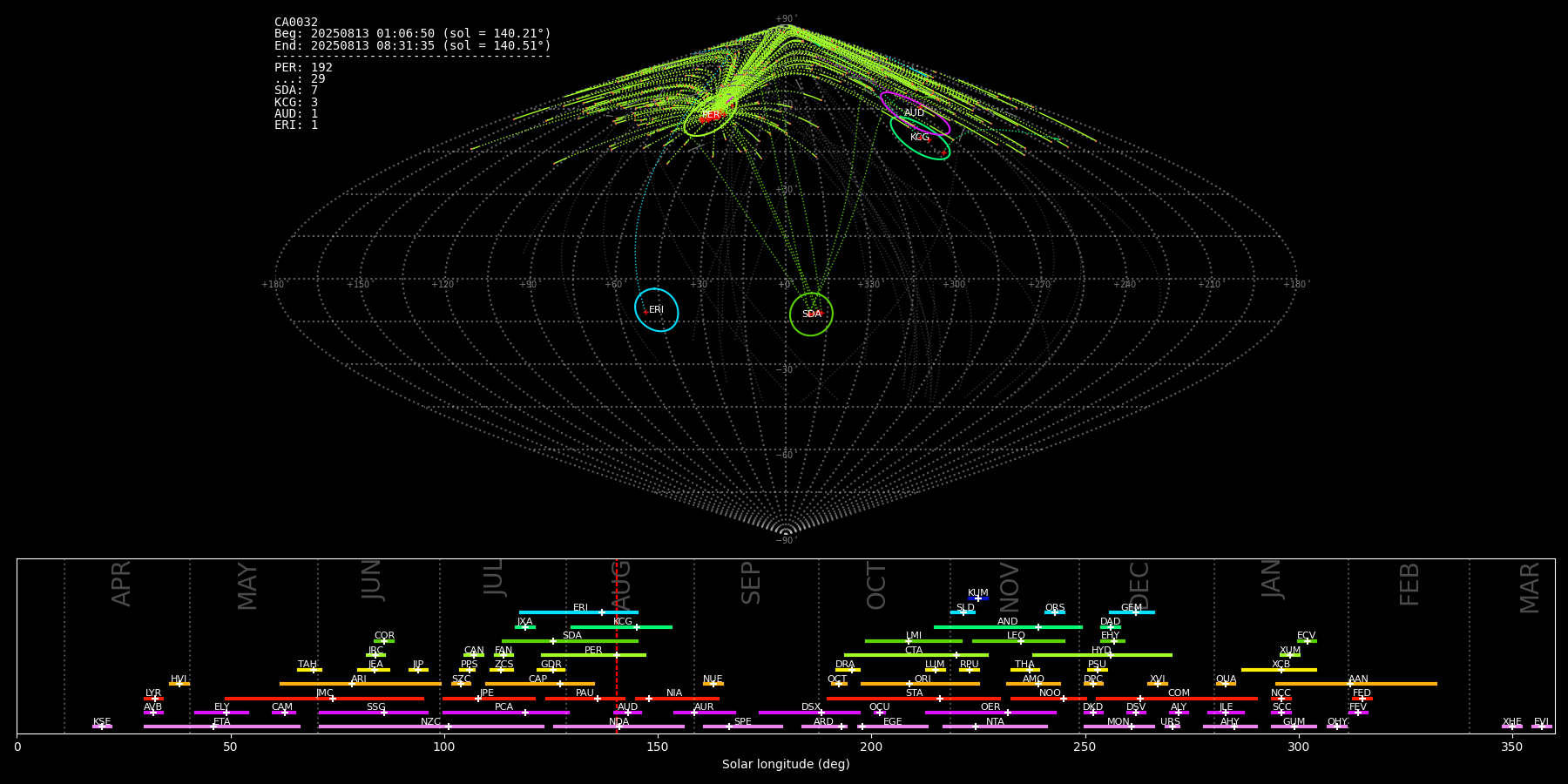
Task: Select the HVI shower label in the timeline
Action: [x=179, y=679]
